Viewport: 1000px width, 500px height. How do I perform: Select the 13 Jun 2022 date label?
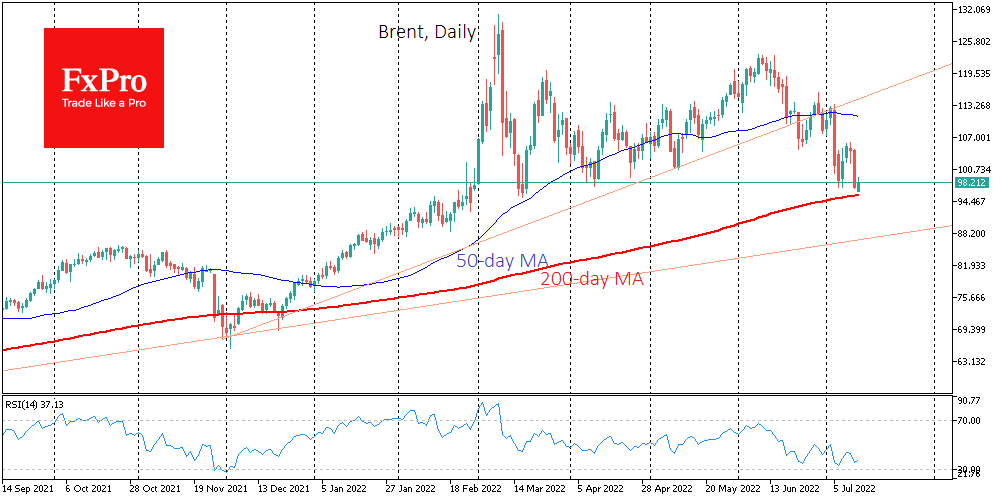(x=793, y=491)
